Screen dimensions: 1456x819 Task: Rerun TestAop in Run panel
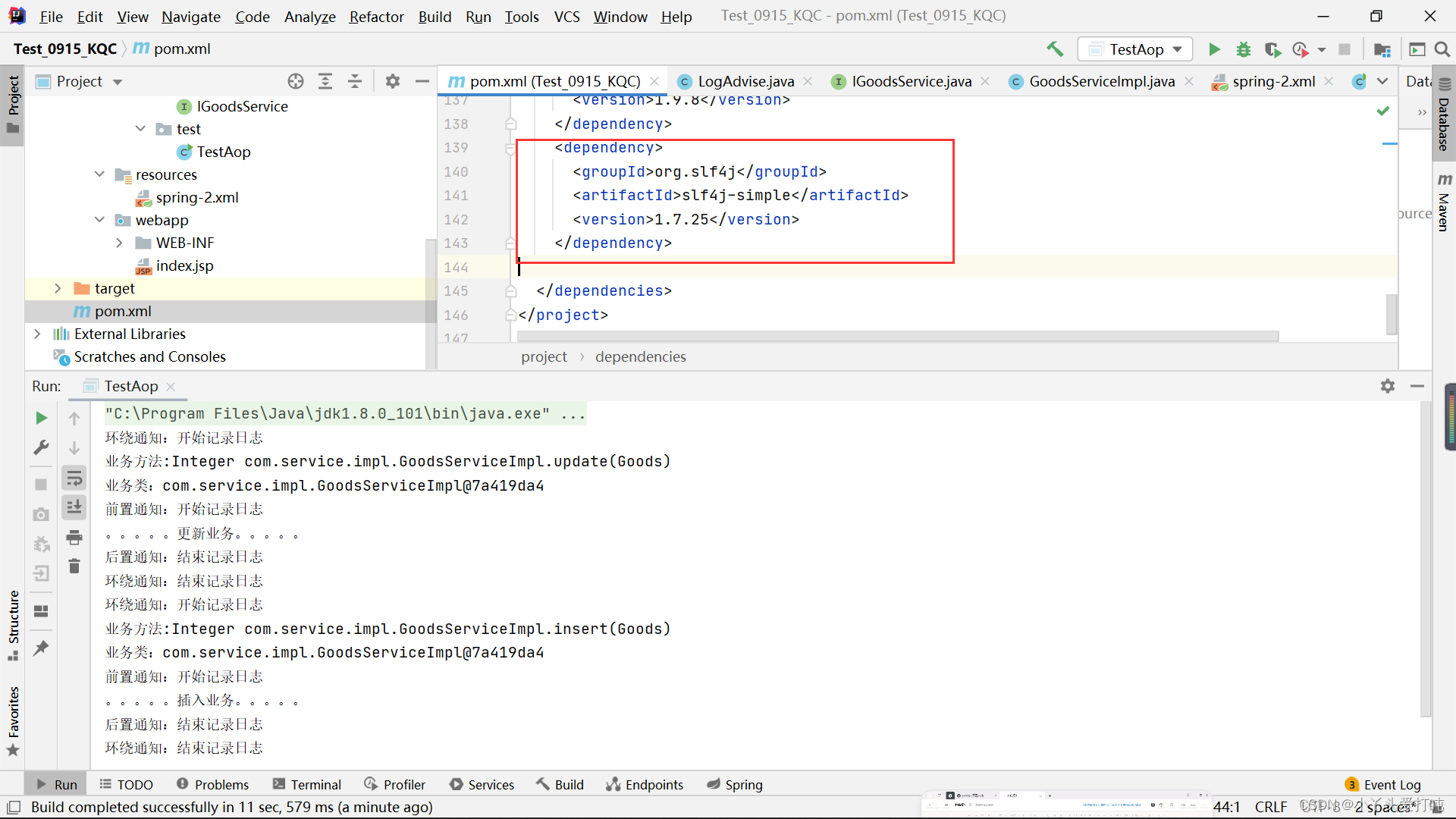click(x=42, y=418)
